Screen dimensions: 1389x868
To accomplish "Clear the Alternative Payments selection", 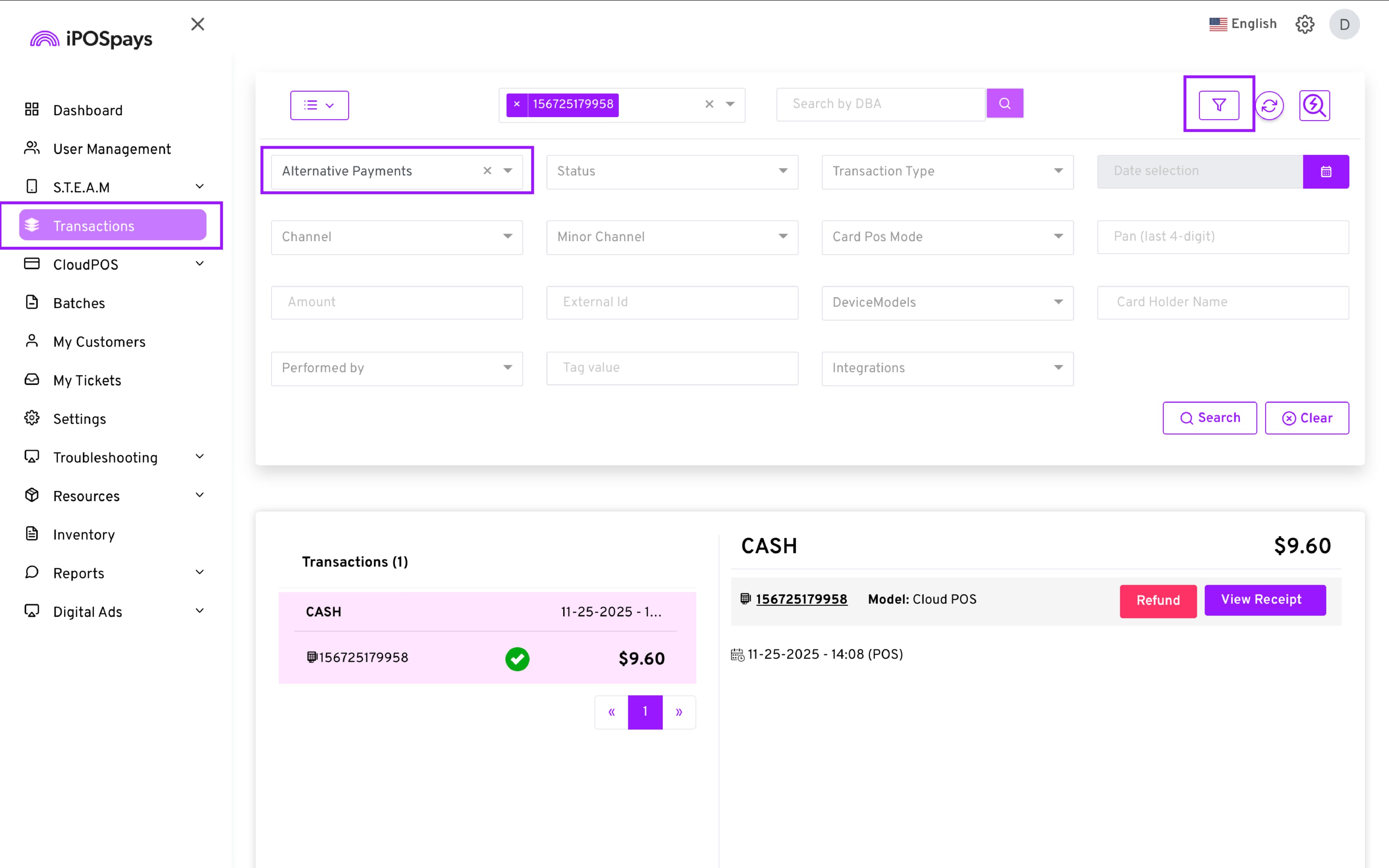I will (487, 171).
